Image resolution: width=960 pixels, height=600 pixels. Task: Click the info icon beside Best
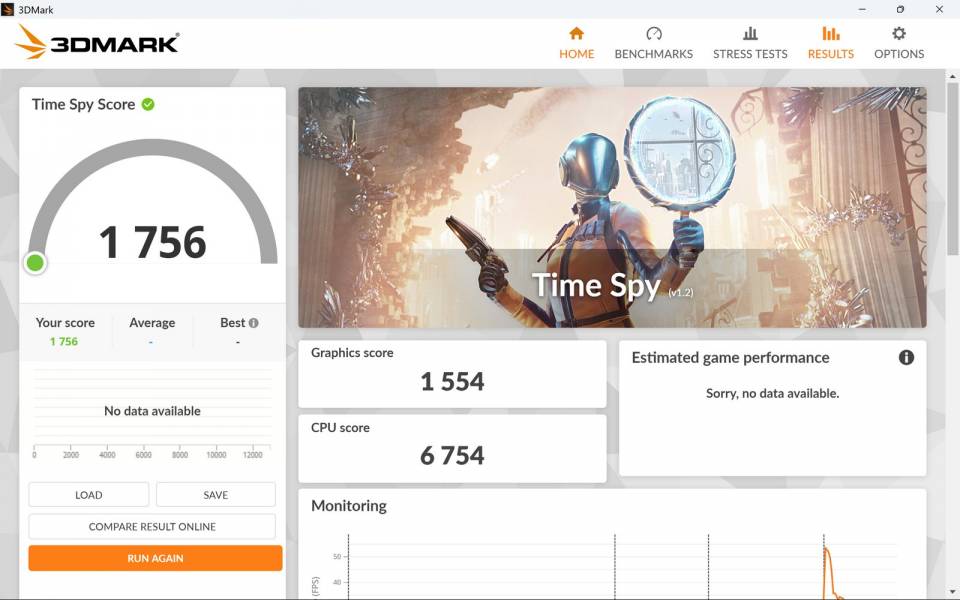[254, 323]
